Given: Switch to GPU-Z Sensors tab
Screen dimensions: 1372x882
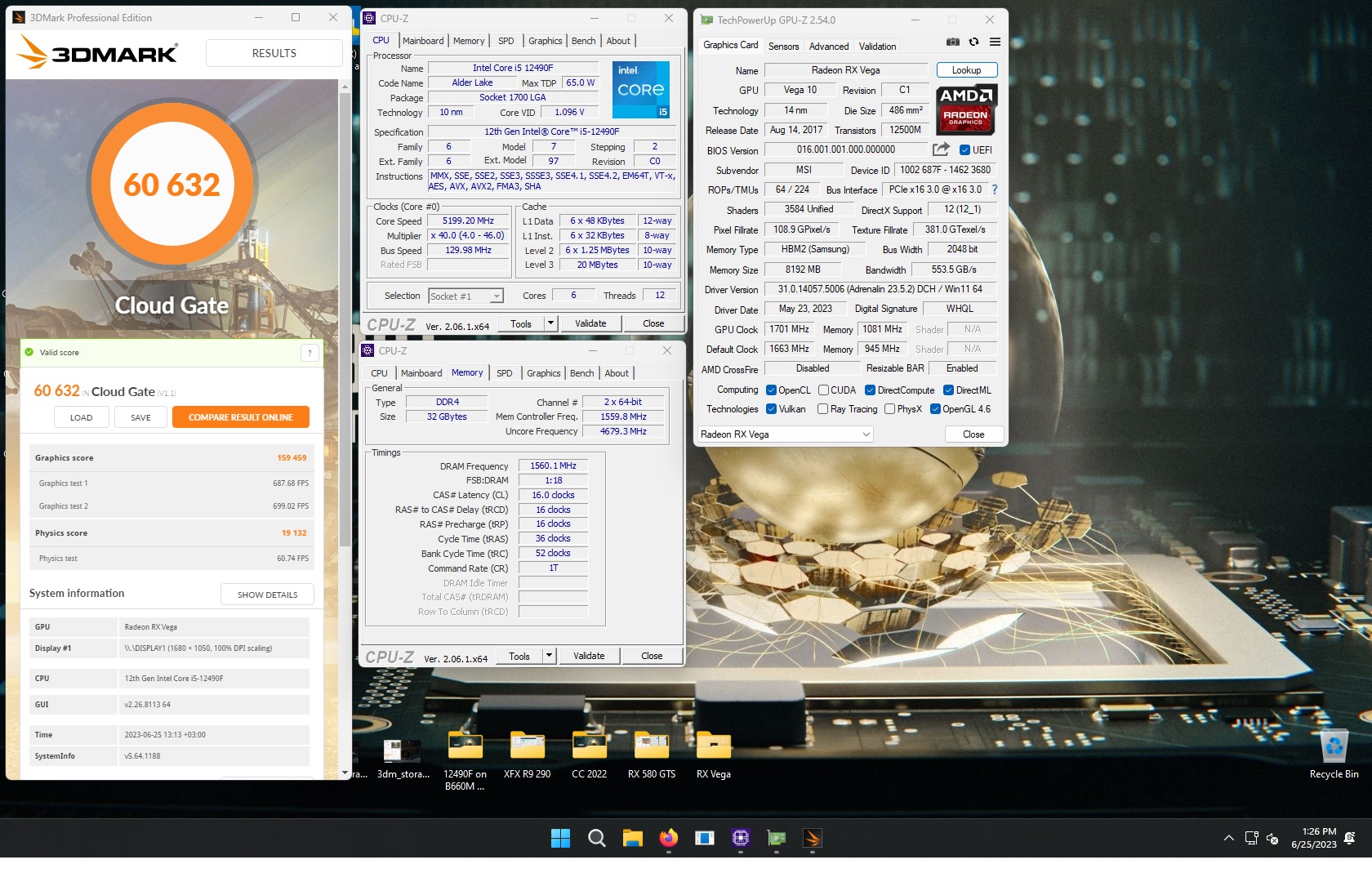Looking at the screenshot, I should [784, 47].
